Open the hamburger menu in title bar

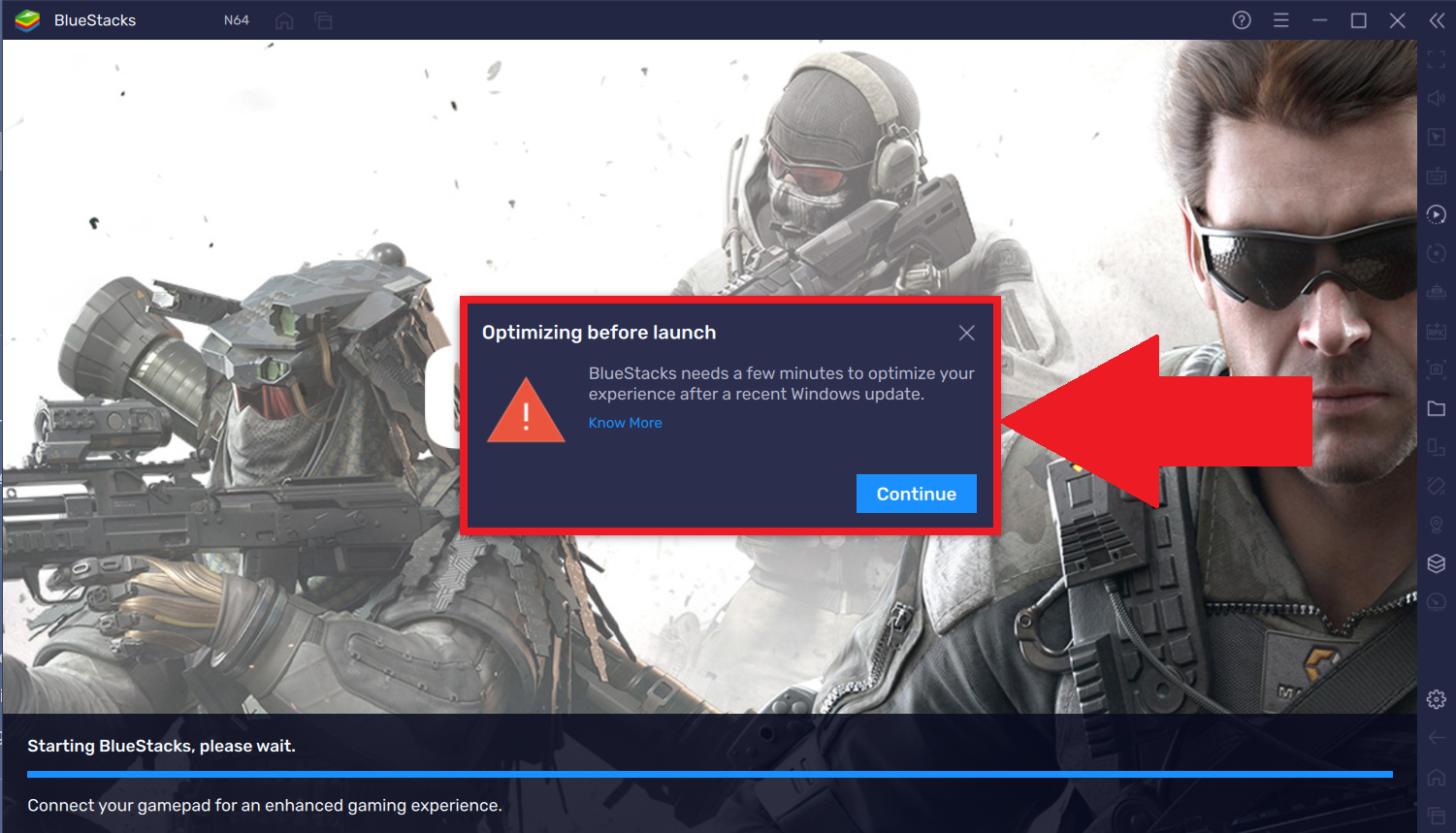click(1280, 20)
